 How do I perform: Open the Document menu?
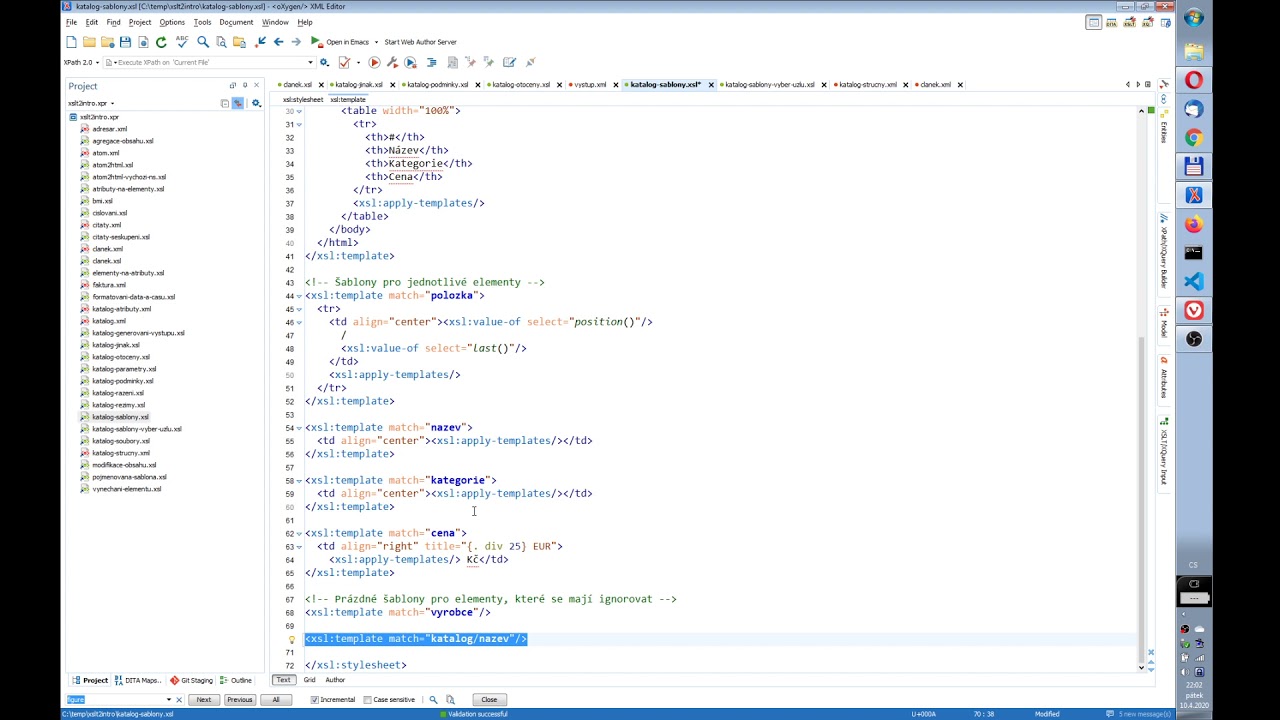point(236,22)
